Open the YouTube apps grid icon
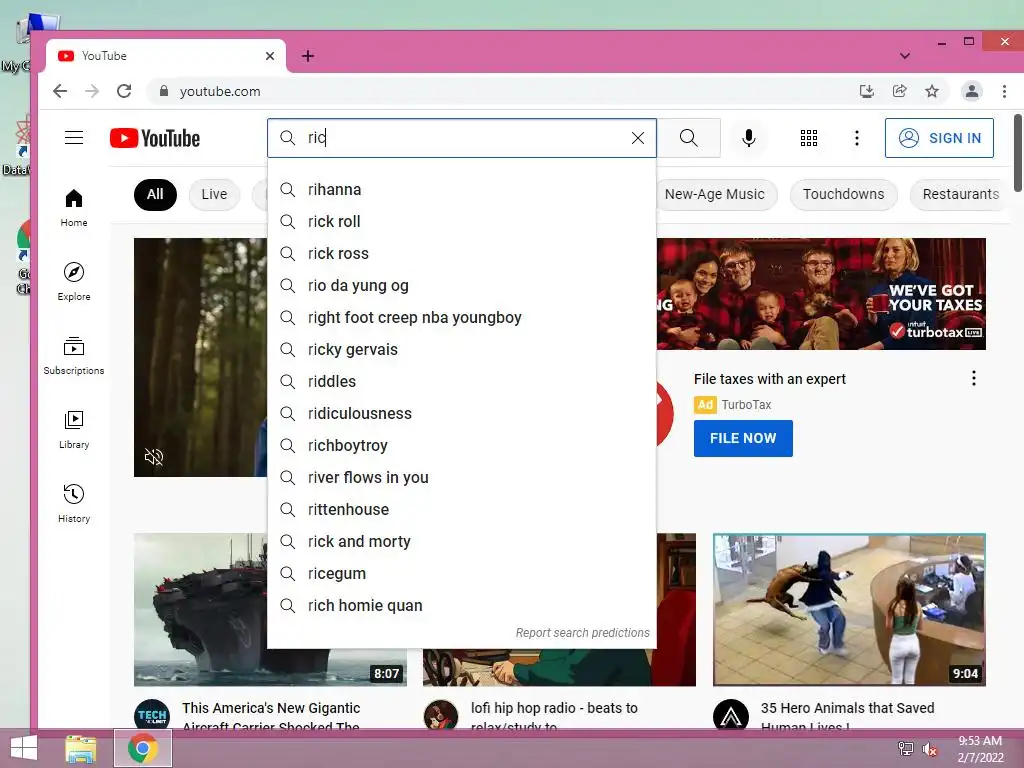1024x768 pixels. coord(808,138)
